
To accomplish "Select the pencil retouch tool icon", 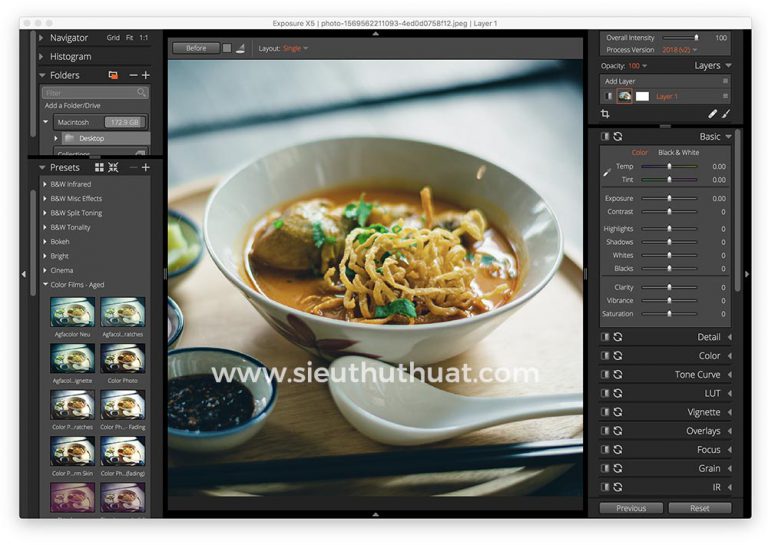I will pos(712,114).
